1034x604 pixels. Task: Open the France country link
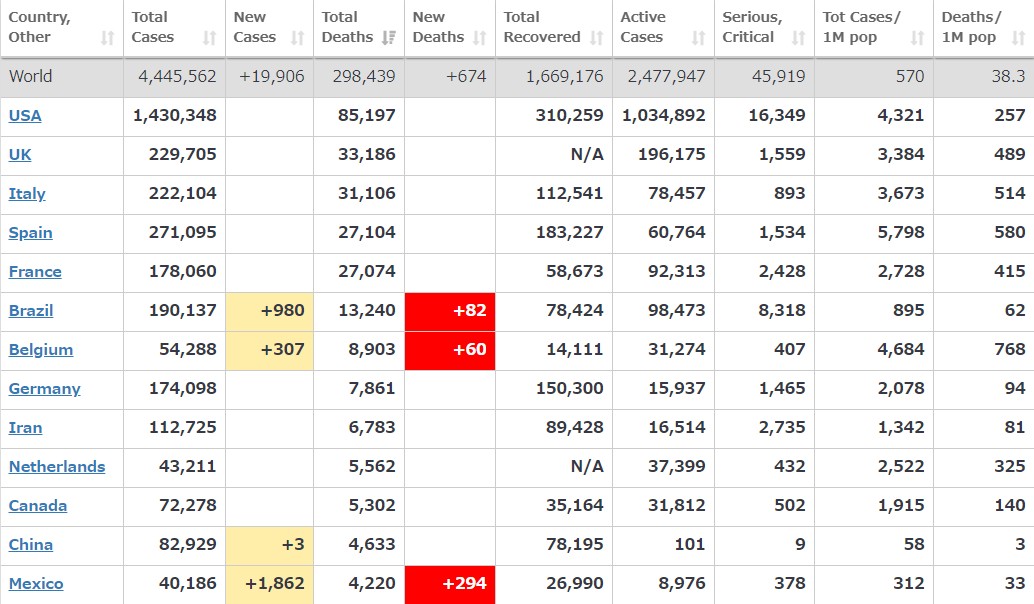pos(35,272)
